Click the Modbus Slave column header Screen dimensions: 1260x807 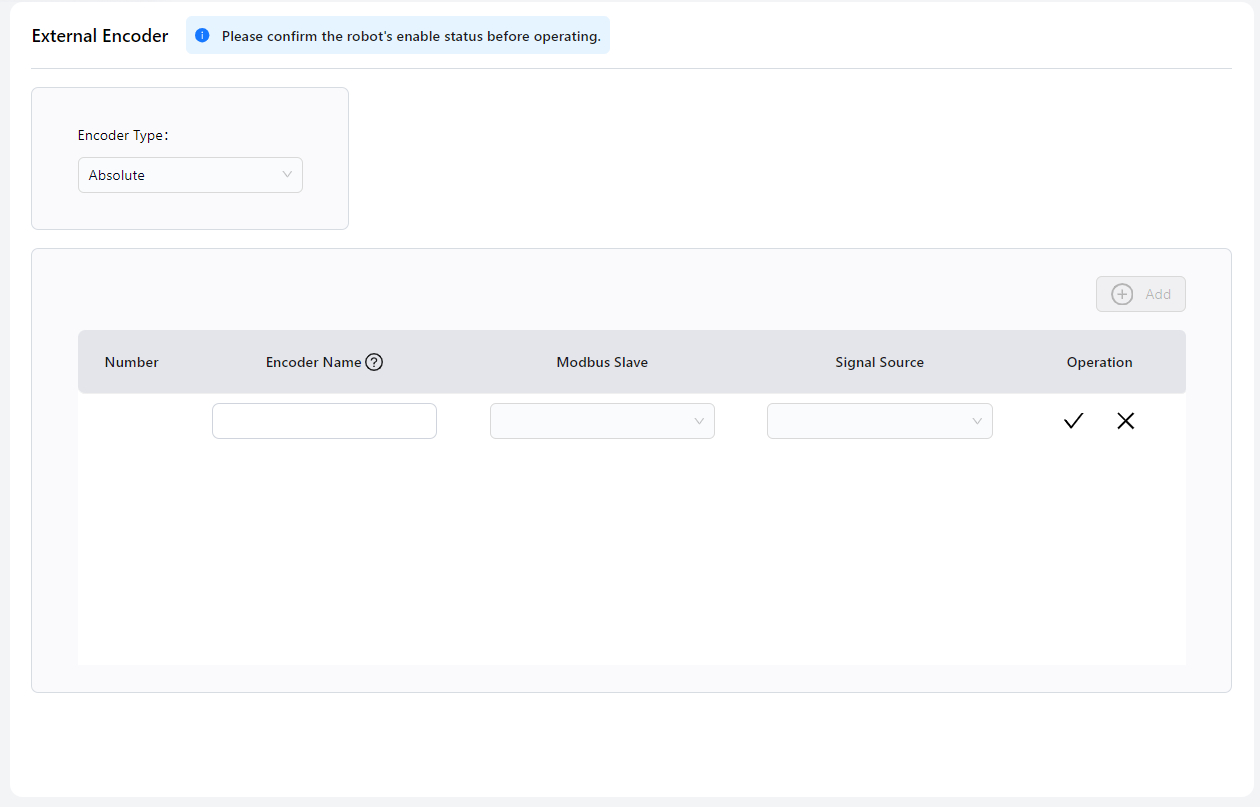(602, 362)
